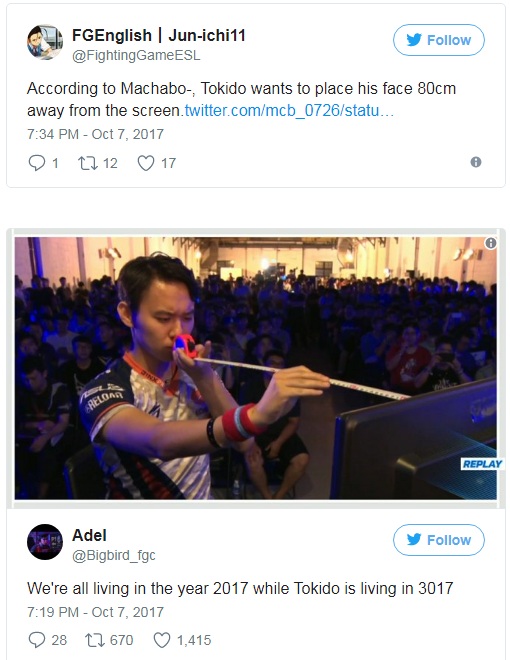Open FGEnglish profile avatar
This screenshot has height=660, width=510.
45,42
